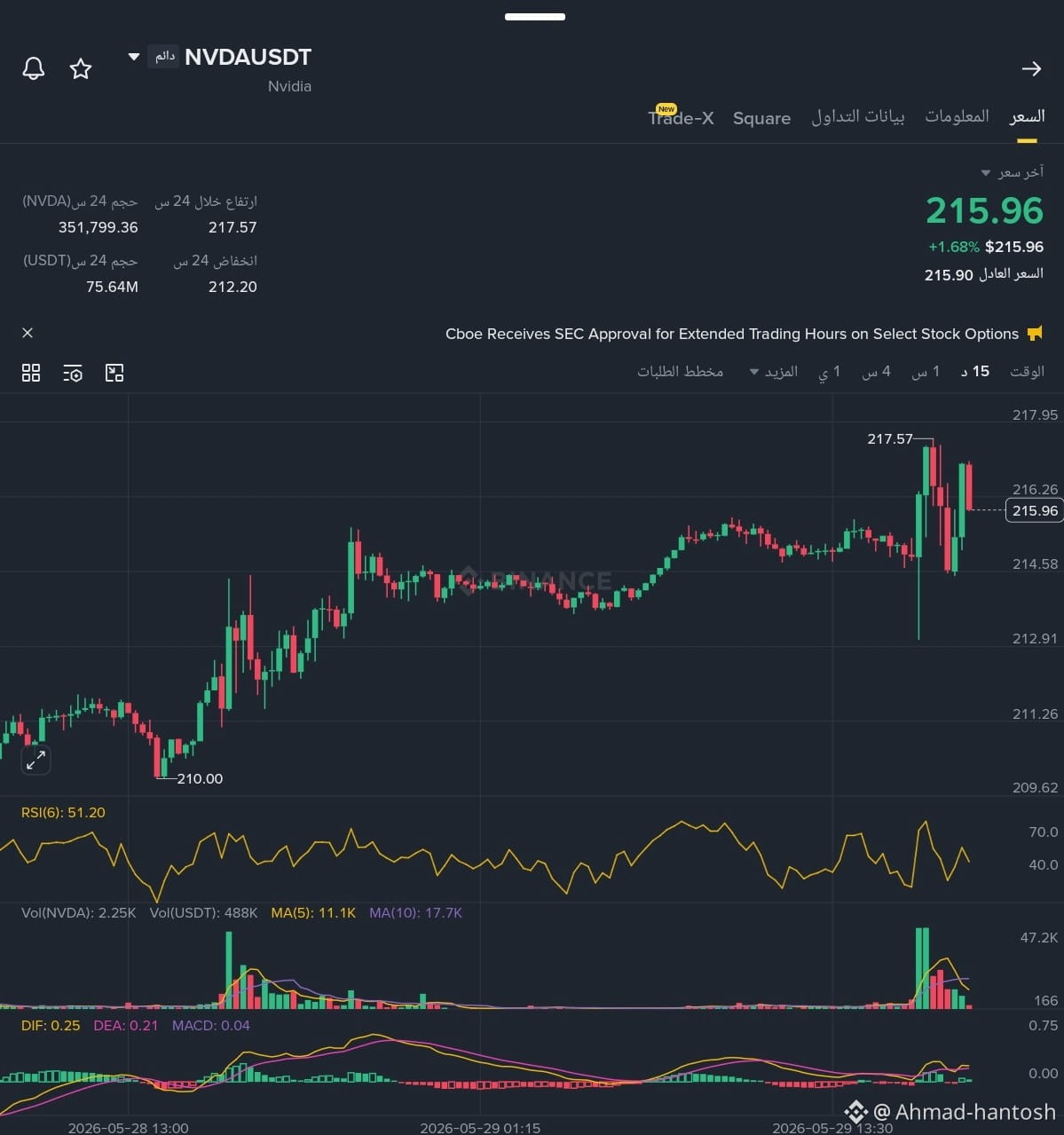
Task: Expand the المزيد timeframes dropdown
Action: [774, 371]
